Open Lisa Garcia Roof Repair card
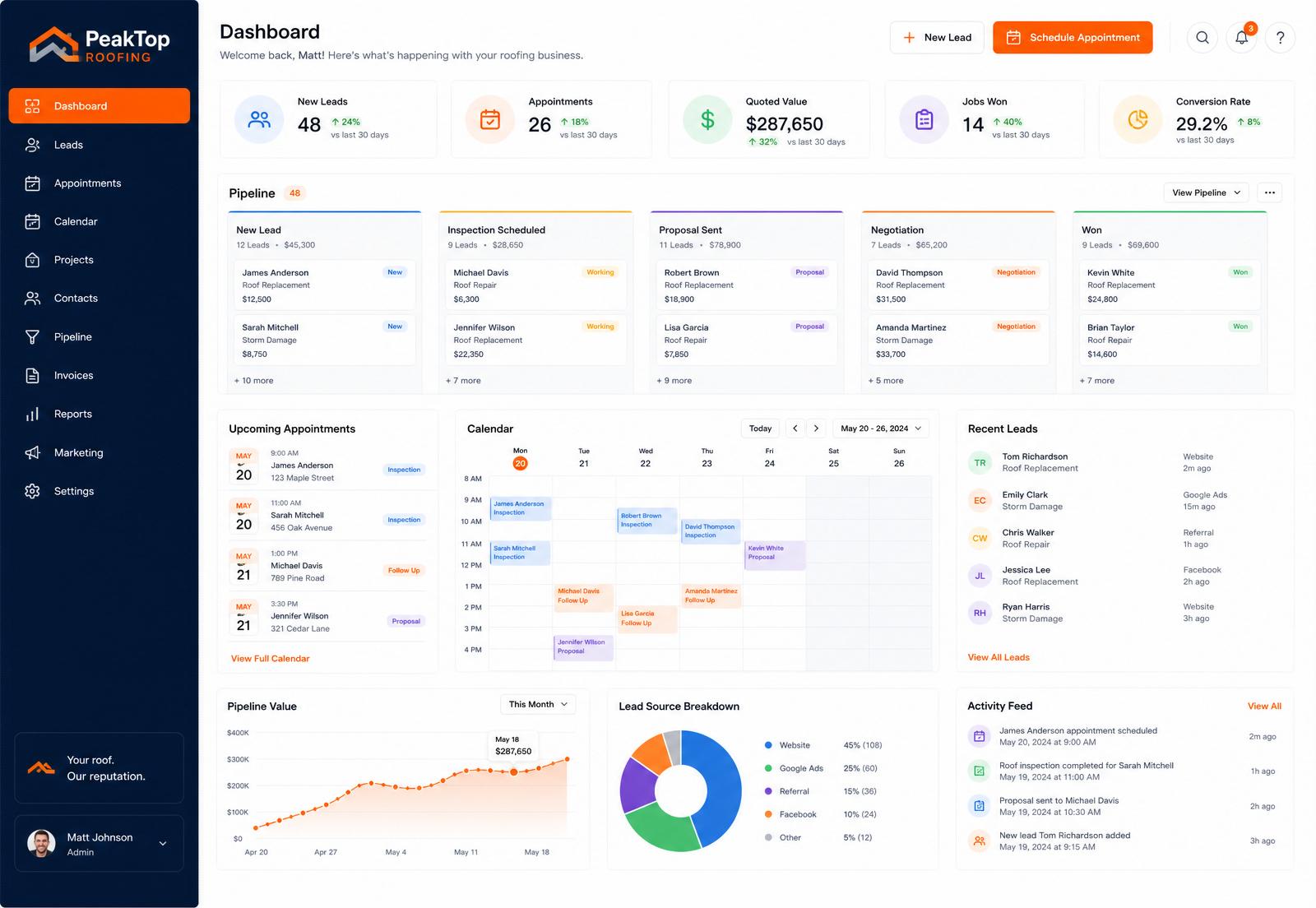Viewport: 1316px width, 908px height. (747, 340)
